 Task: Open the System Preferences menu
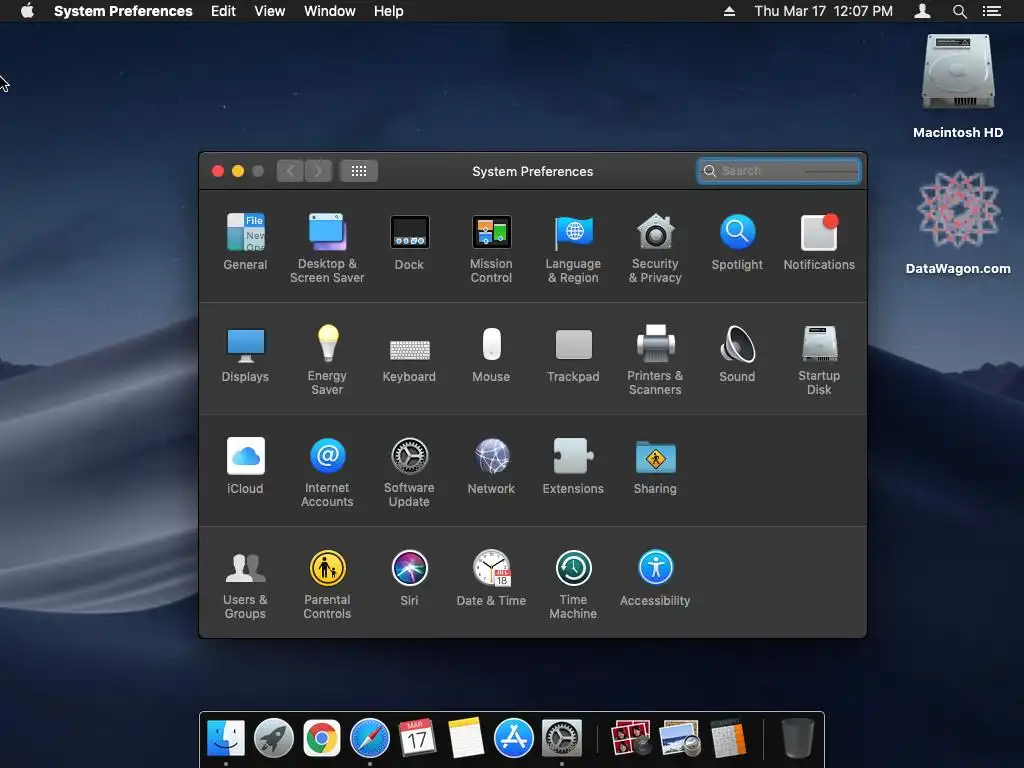click(123, 11)
